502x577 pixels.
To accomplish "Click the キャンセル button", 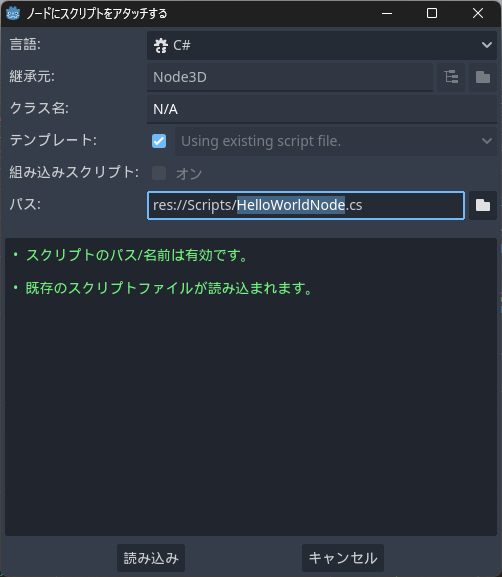I will (x=343, y=558).
